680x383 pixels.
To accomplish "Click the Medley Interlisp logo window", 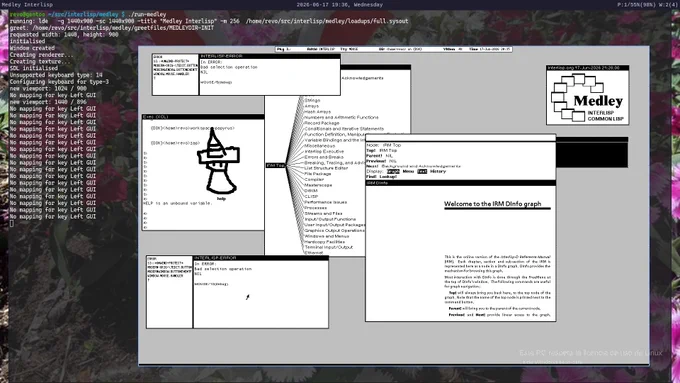I will pyautogui.click(x=587, y=95).
